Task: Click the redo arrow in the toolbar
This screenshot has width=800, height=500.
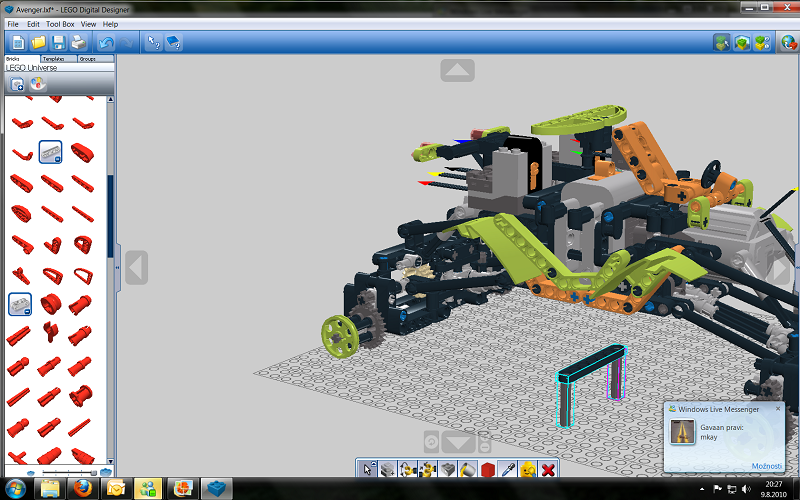Action: click(126, 42)
